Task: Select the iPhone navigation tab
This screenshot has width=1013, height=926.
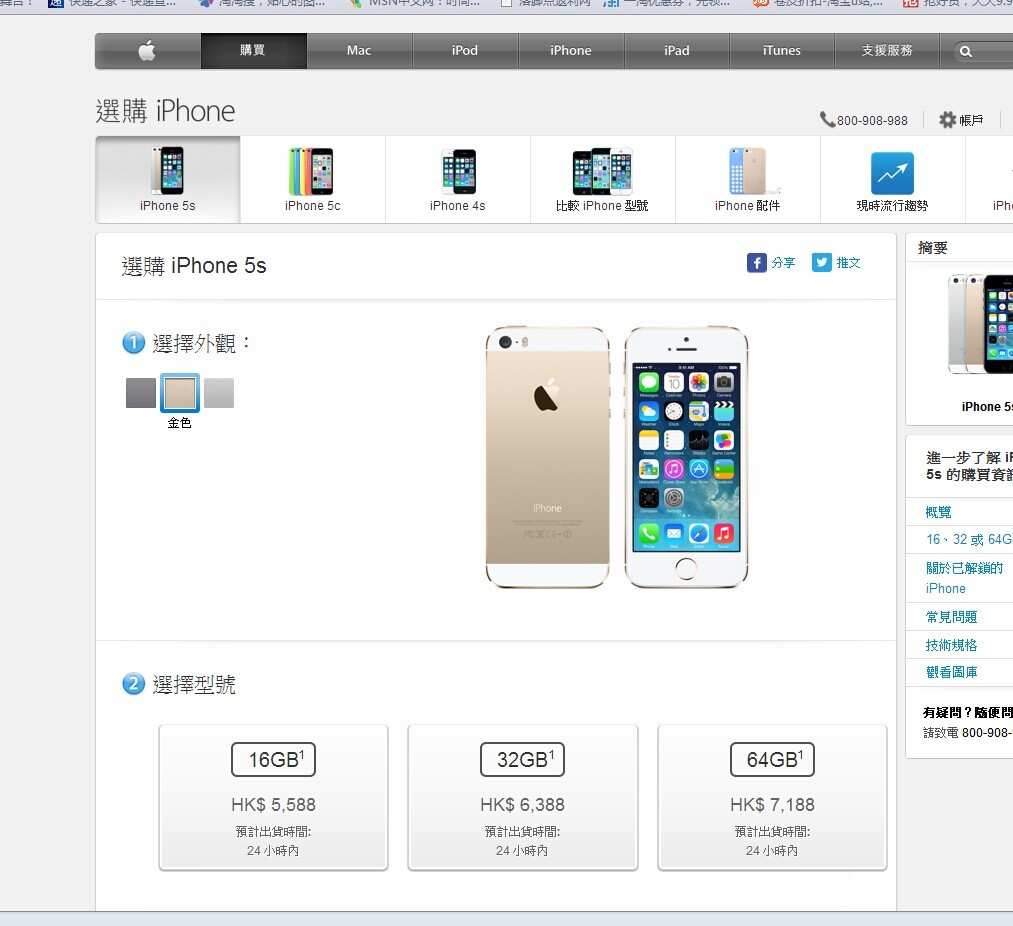Action: tap(571, 50)
